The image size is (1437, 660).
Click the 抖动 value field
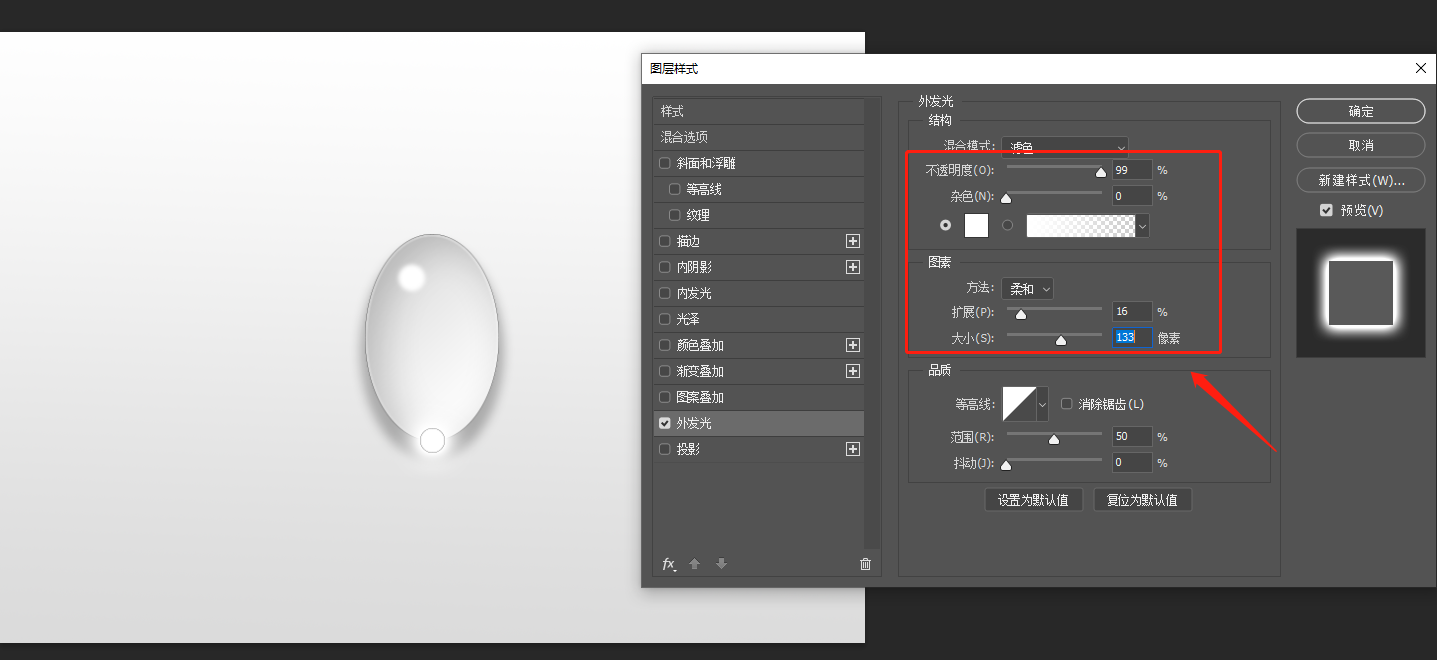tap(1132, 463)
